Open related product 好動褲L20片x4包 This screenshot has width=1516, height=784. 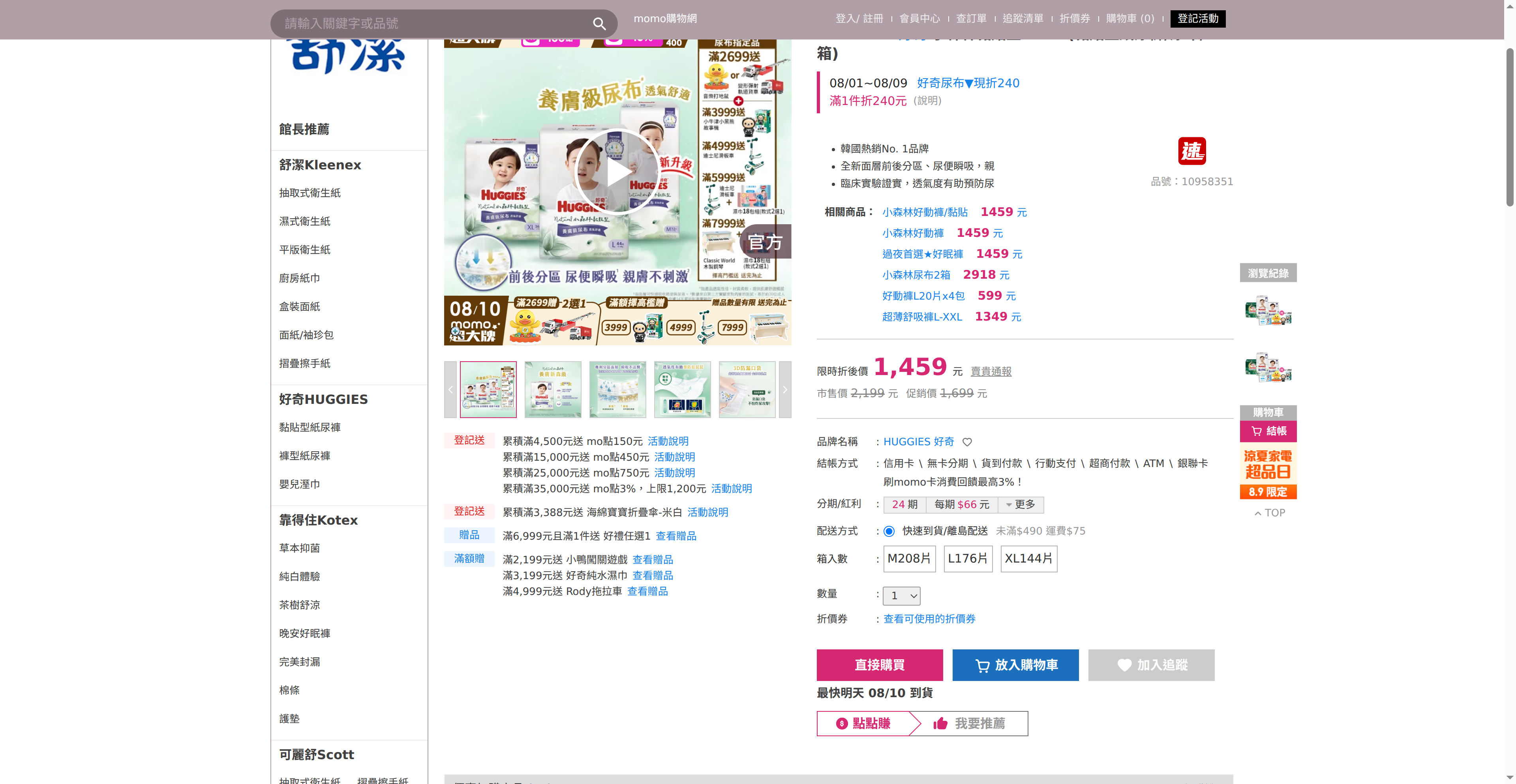point(923,295)
